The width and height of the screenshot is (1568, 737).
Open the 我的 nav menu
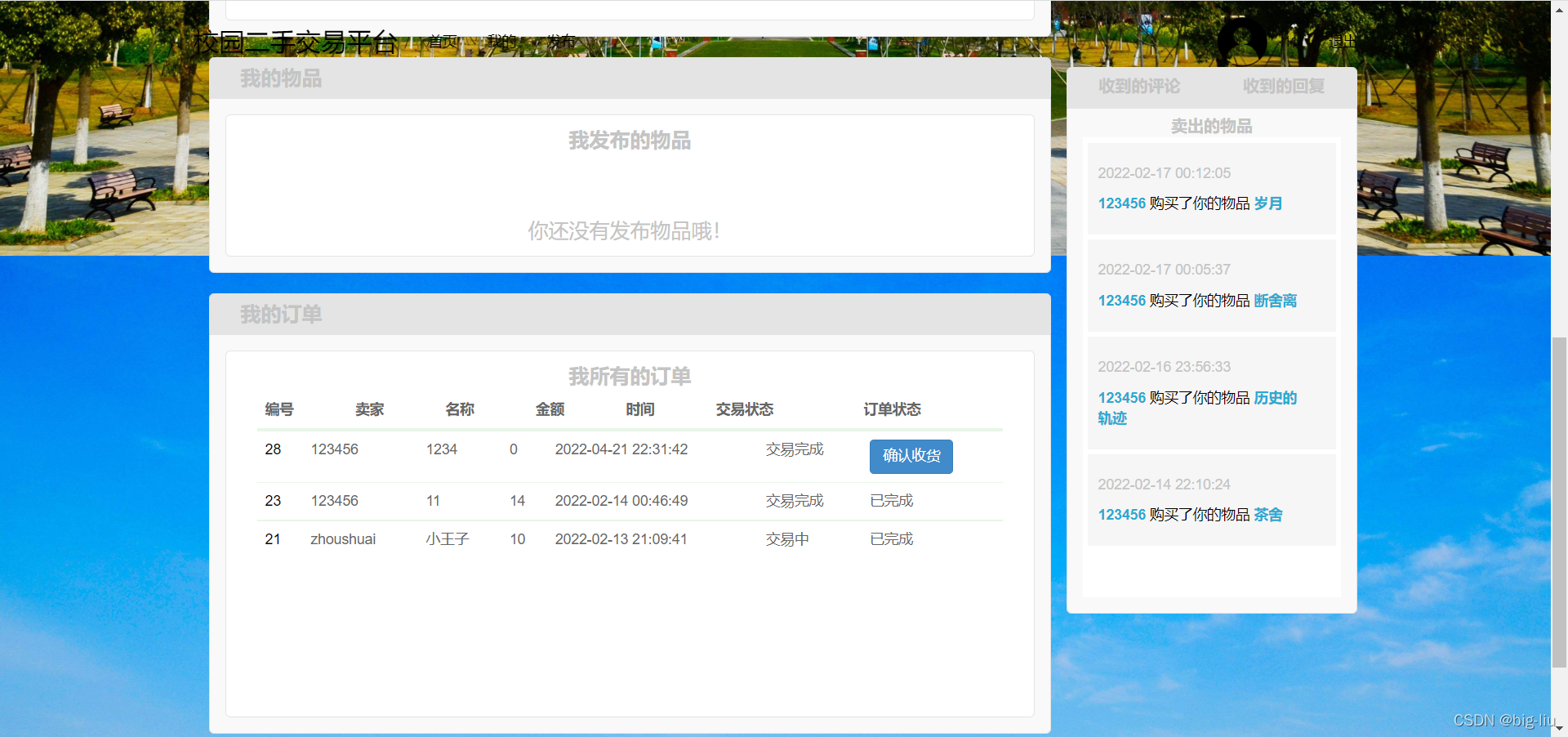click(501, 42)
